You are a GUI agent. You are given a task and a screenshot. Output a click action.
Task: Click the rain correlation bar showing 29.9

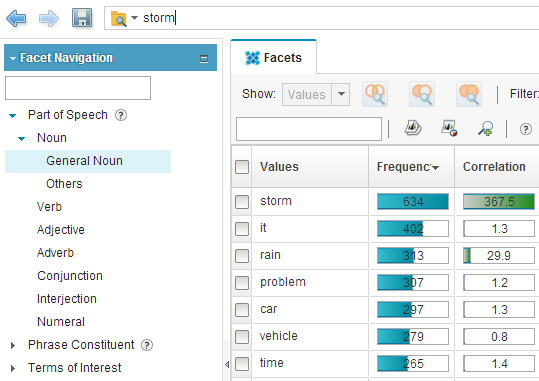click(x=499, y=255)
